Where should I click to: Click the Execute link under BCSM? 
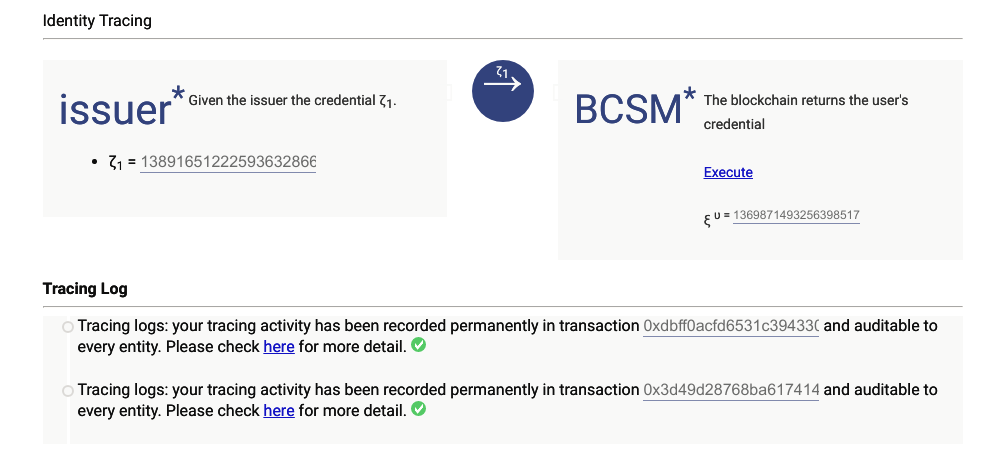pos(728,172)
